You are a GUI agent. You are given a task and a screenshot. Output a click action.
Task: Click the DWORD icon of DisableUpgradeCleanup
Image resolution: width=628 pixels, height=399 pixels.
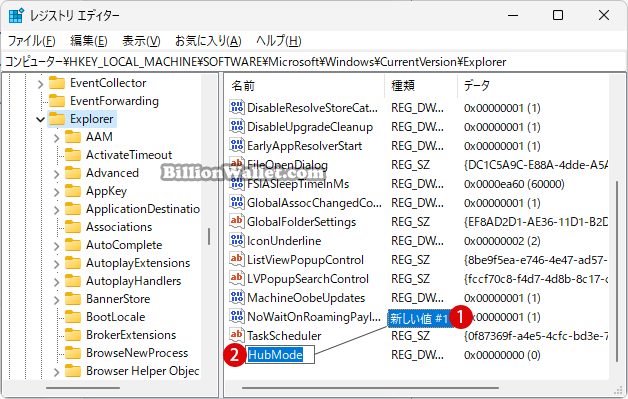[x=237, y=127]
